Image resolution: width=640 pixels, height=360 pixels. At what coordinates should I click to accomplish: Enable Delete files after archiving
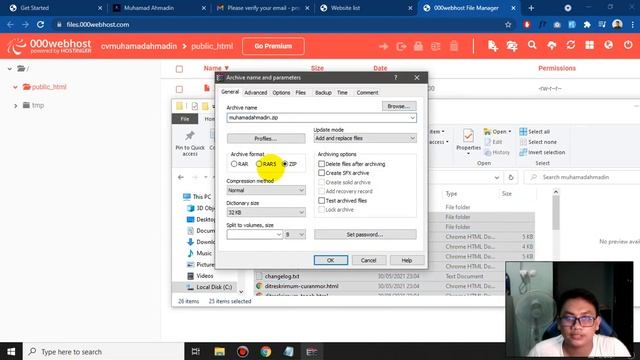coord(322,164)
